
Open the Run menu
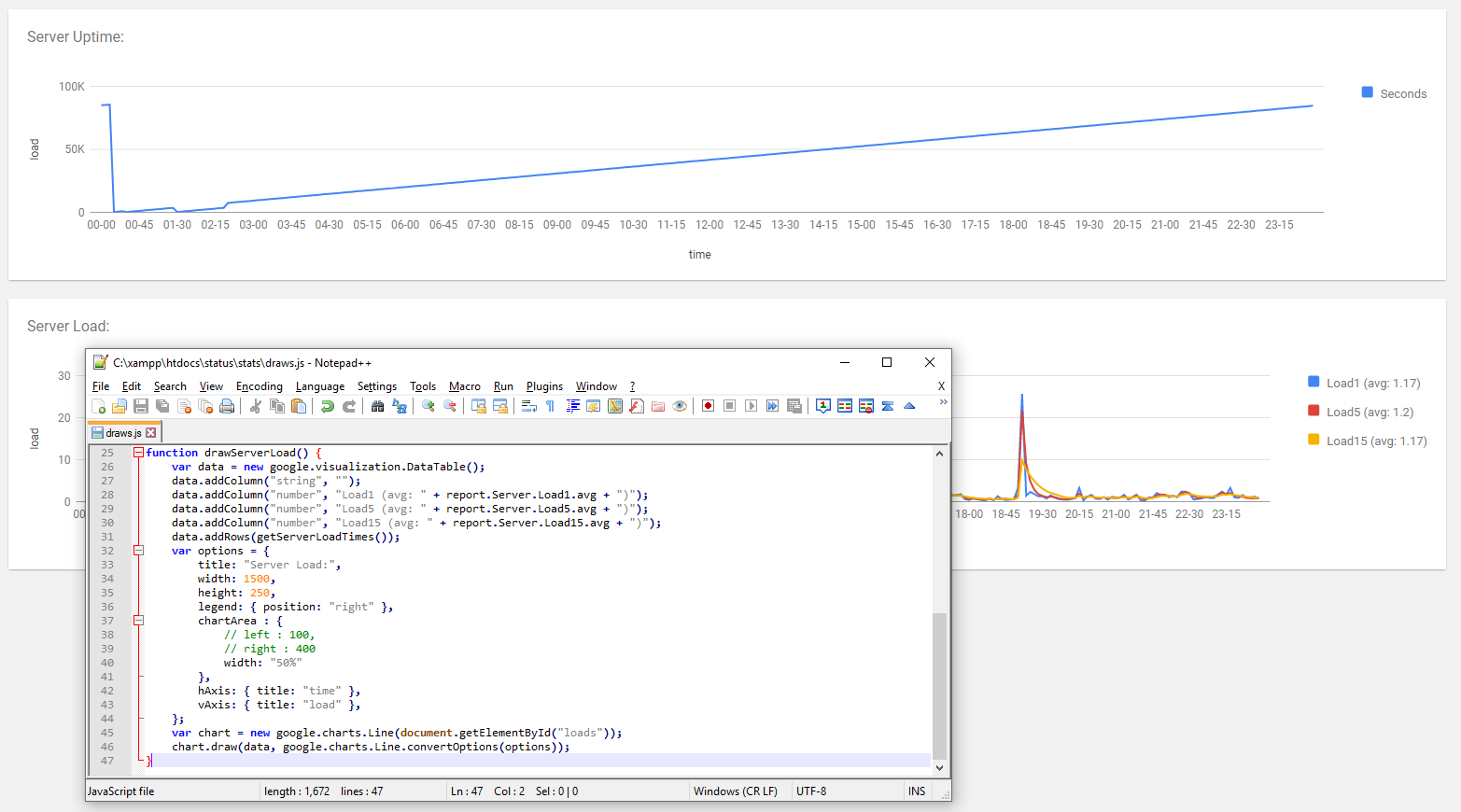click(503, 386)
